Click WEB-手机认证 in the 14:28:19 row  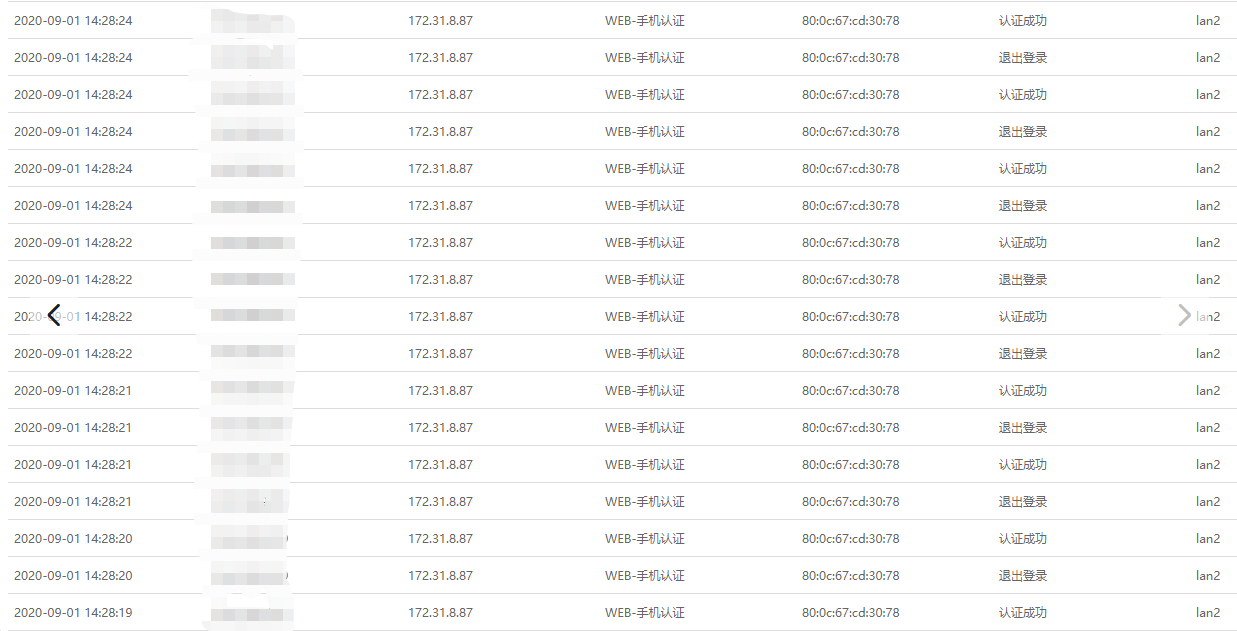645,612
